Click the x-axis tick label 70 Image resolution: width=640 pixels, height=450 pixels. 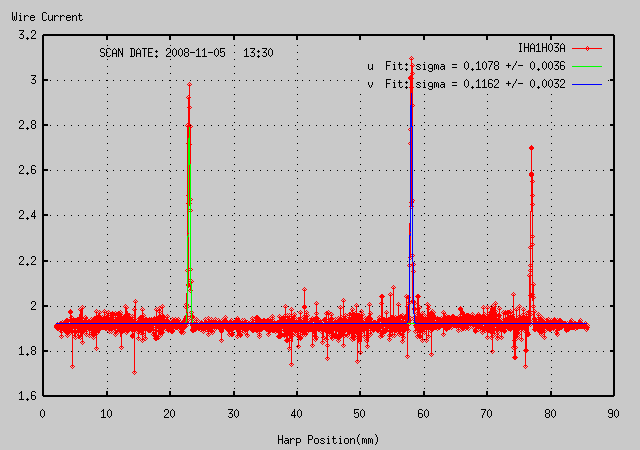coord(487,414)
